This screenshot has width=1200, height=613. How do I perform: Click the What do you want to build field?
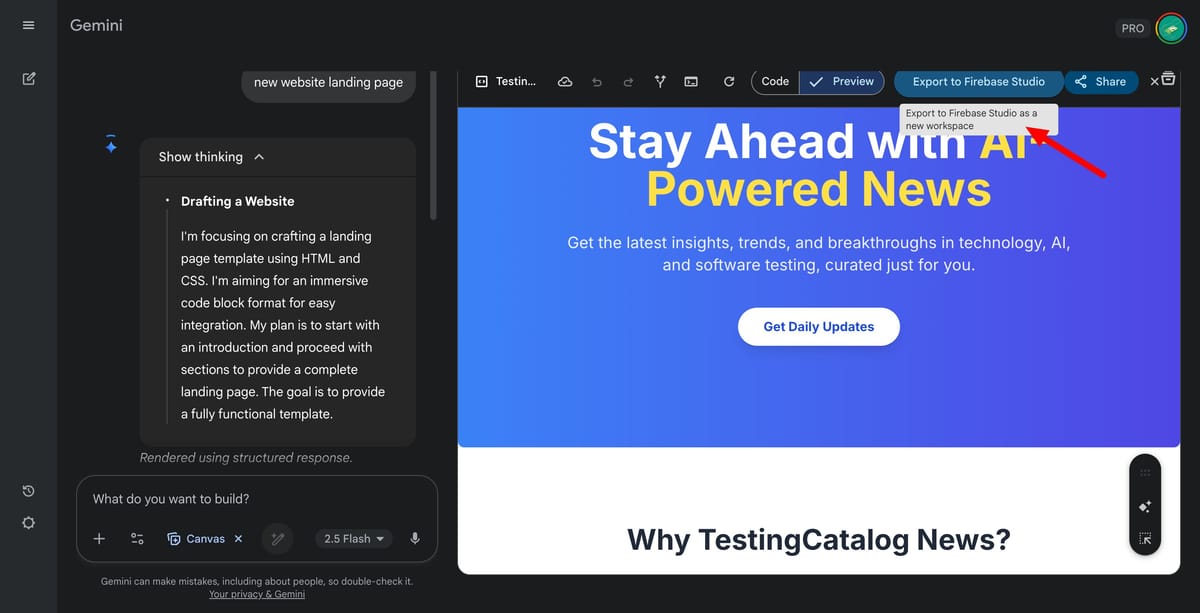[257, 499]
